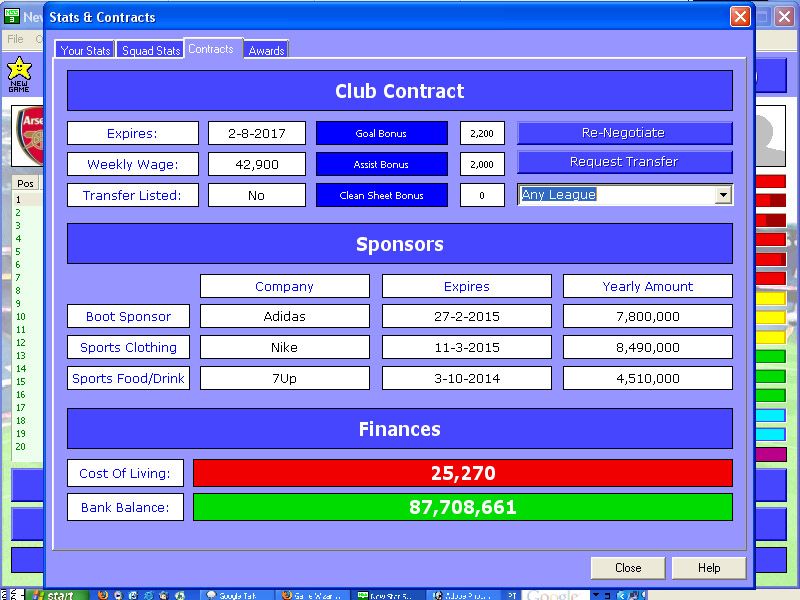Click the New Game star icon
Screen dimensions: 800x600
pyautogui.click(x=19, y=72)
